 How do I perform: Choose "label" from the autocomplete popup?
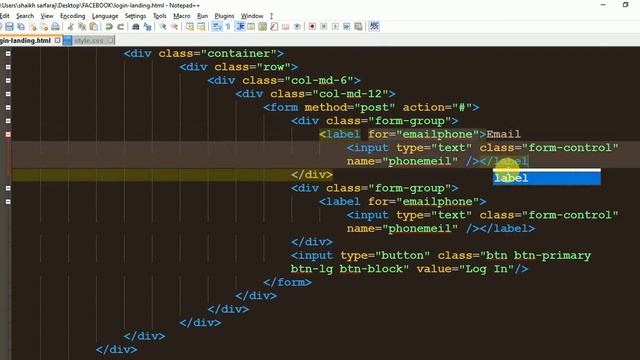click(547, 178)
